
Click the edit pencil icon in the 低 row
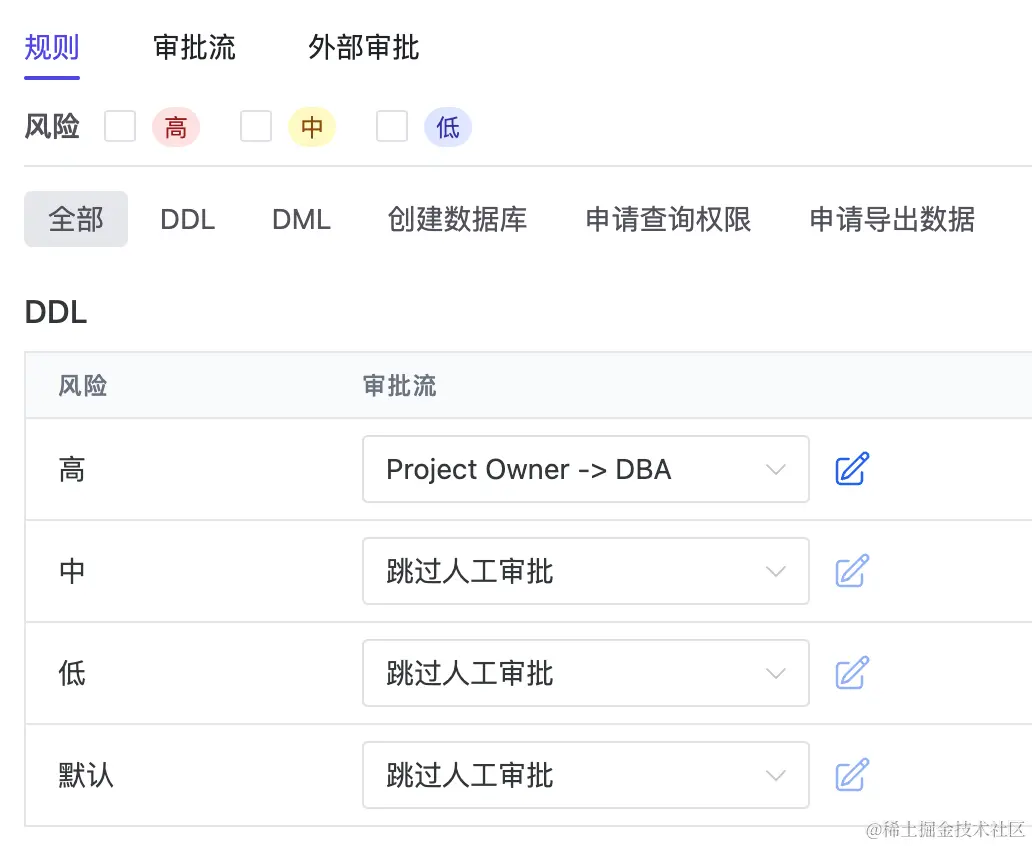tap(852, 673)
